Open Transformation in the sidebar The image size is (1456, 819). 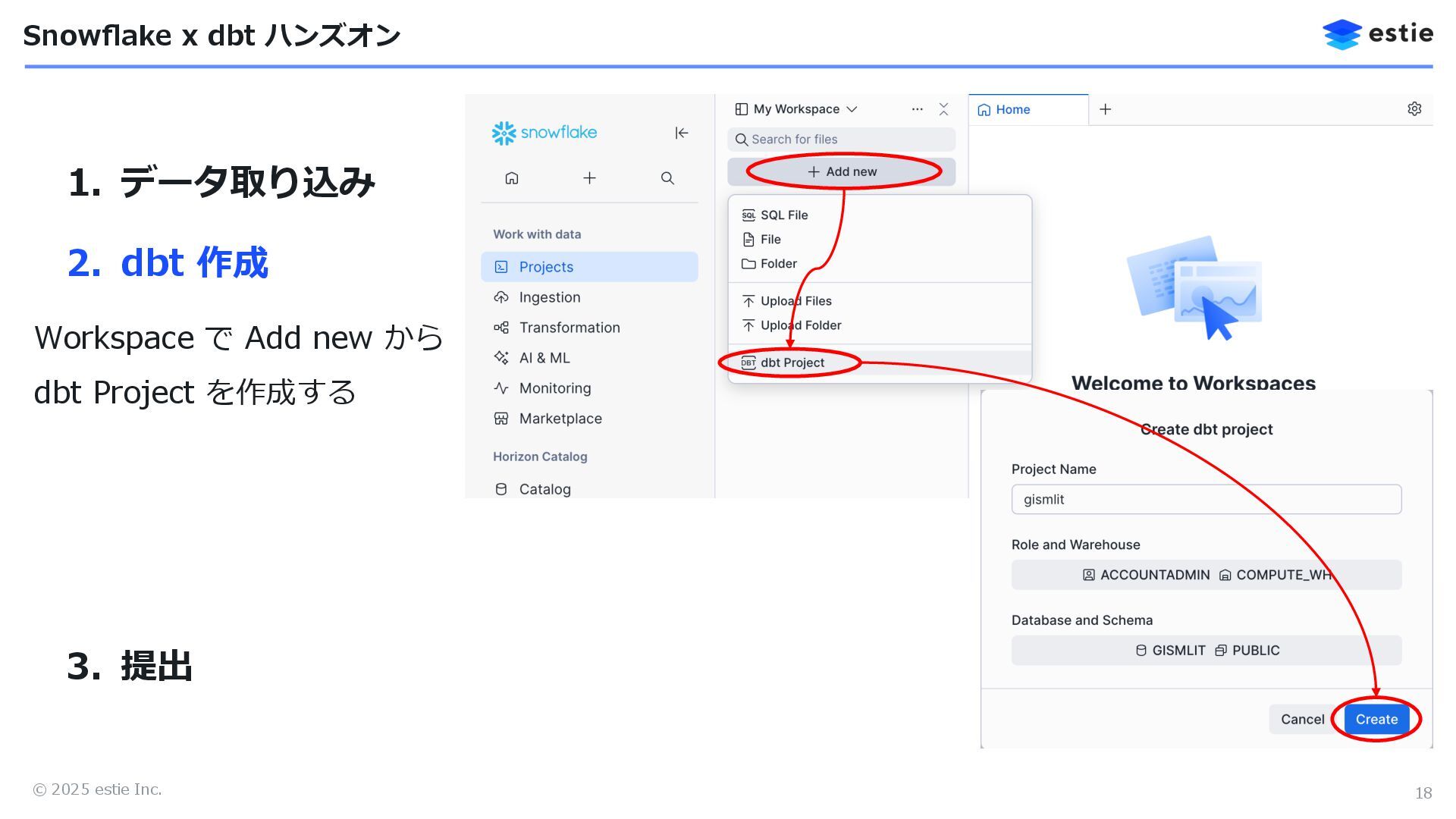coord(569,328)
